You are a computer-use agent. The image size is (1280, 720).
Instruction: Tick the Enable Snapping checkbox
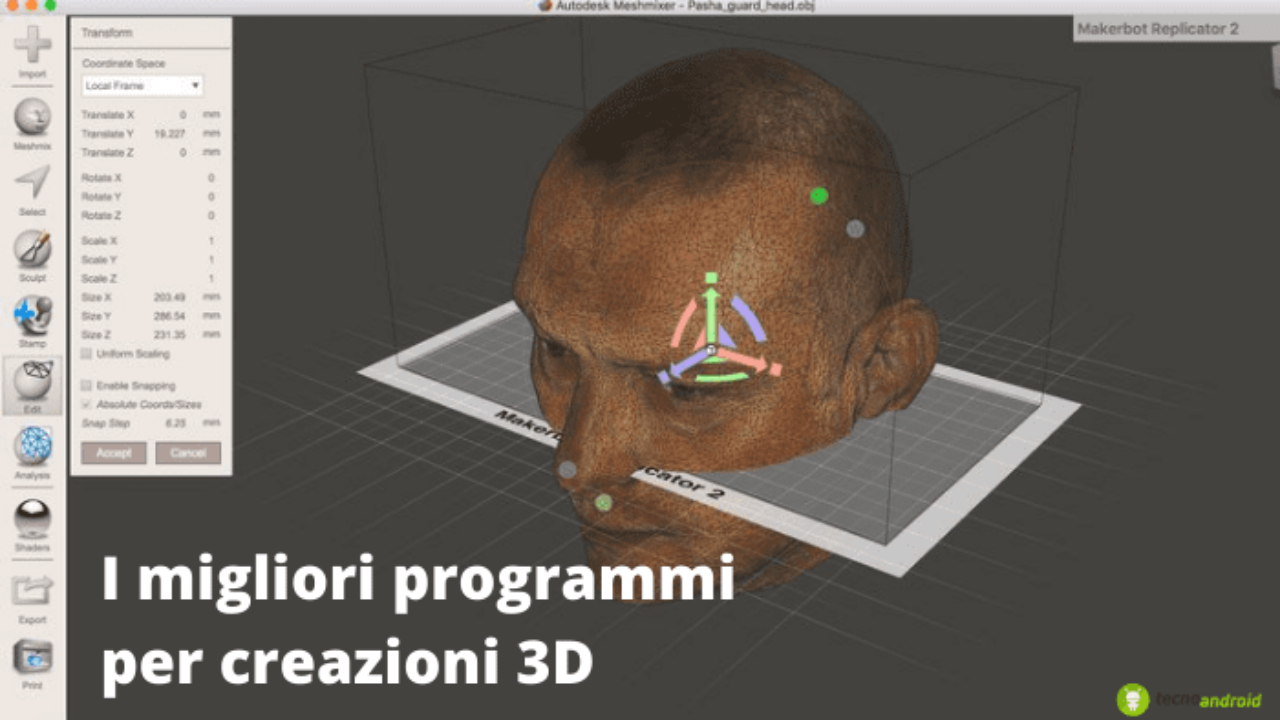[x=87, y=385]
